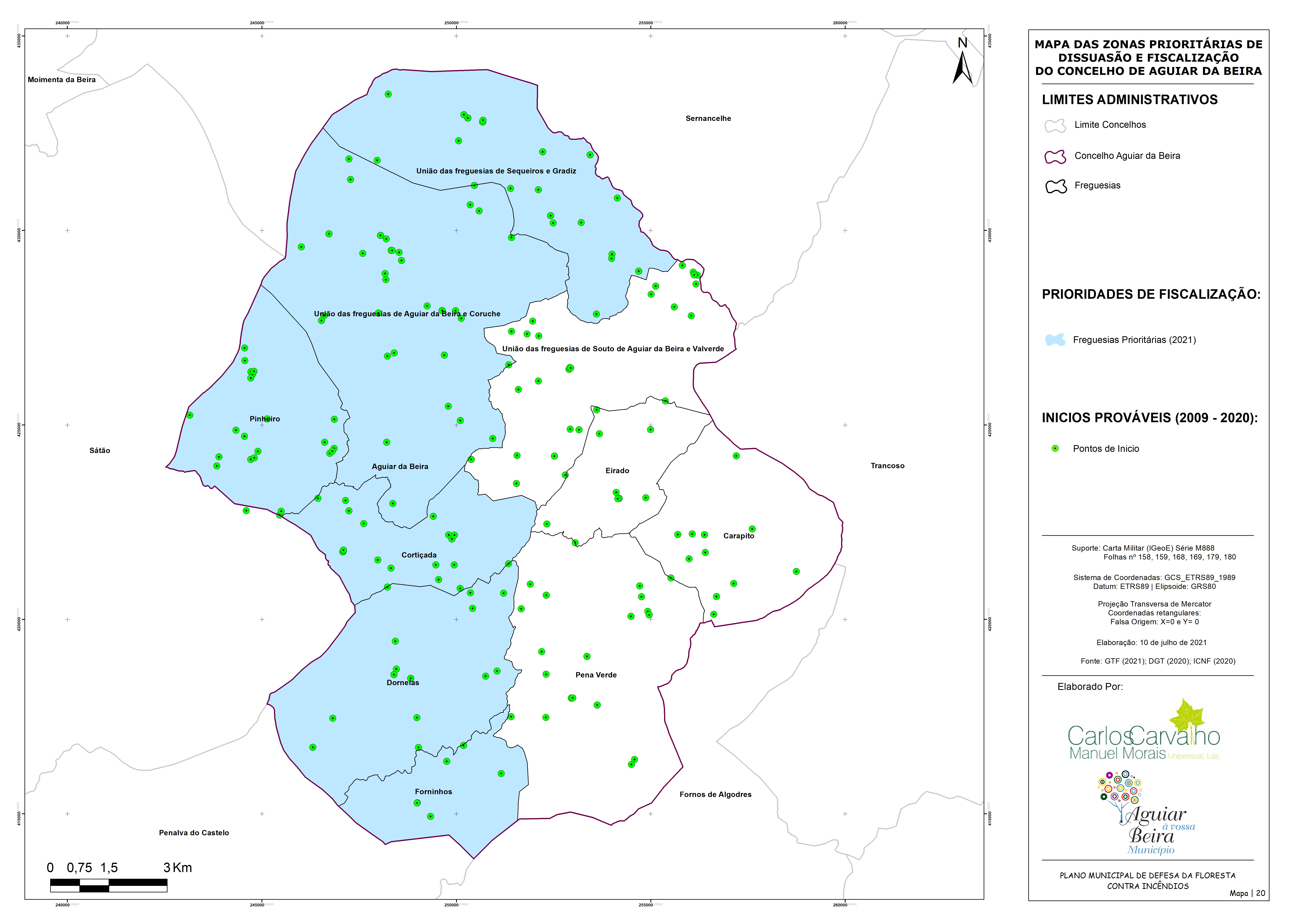Click the 'Eirado' parish label
The width and height of the screenshot is (1308, 924).
[x=617, y=471]
